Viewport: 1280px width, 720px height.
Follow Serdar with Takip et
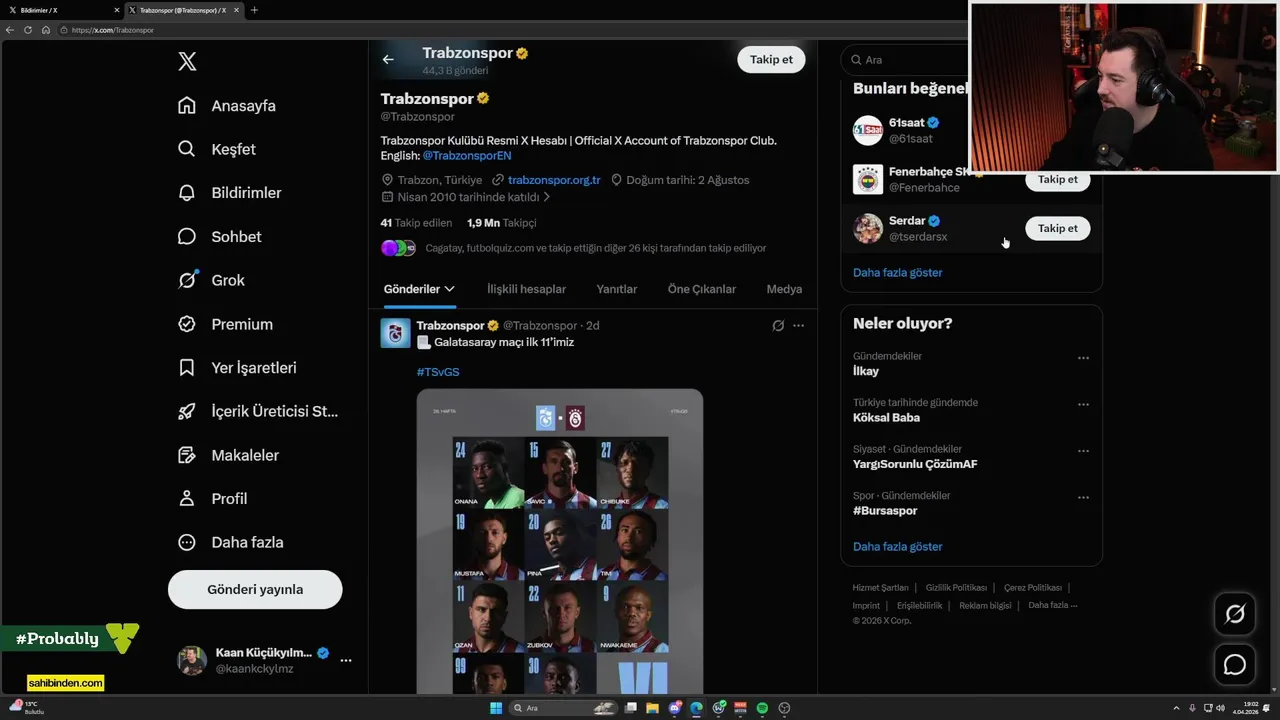pyautogui.click(x=1057, y=229)
